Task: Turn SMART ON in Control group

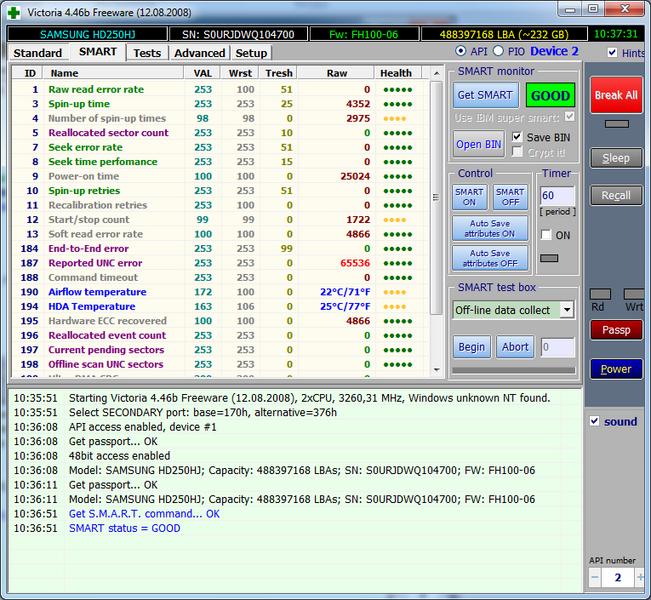Action: tap(470, 197)
